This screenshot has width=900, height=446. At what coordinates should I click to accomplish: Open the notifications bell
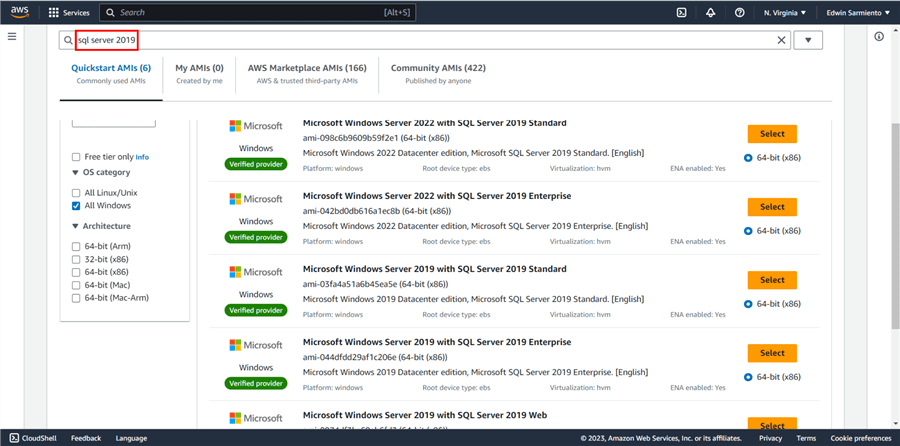point(710,13)
